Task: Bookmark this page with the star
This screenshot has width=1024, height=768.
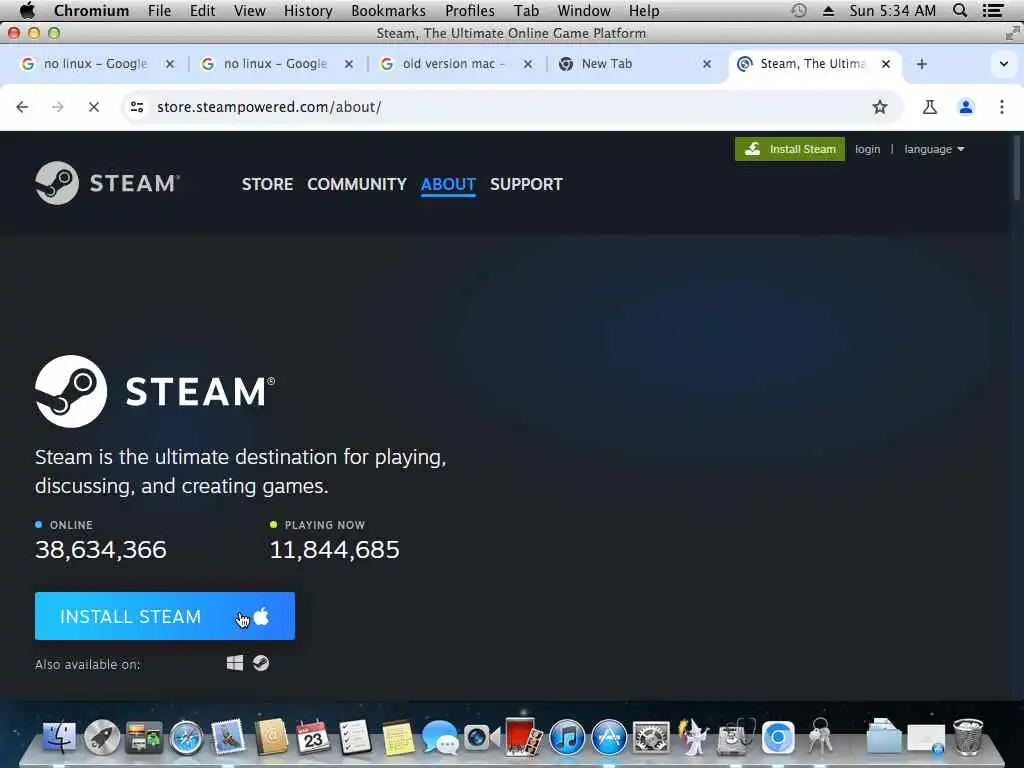Action: pos(880,106)
